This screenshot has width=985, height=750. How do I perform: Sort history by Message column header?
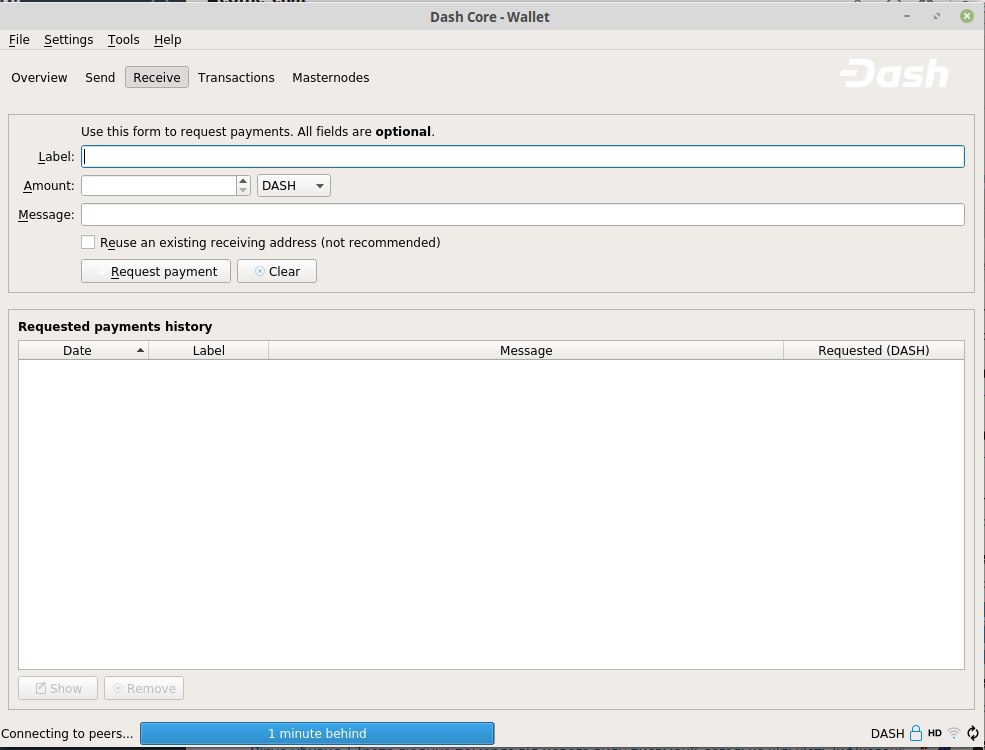tap(526, 351)
